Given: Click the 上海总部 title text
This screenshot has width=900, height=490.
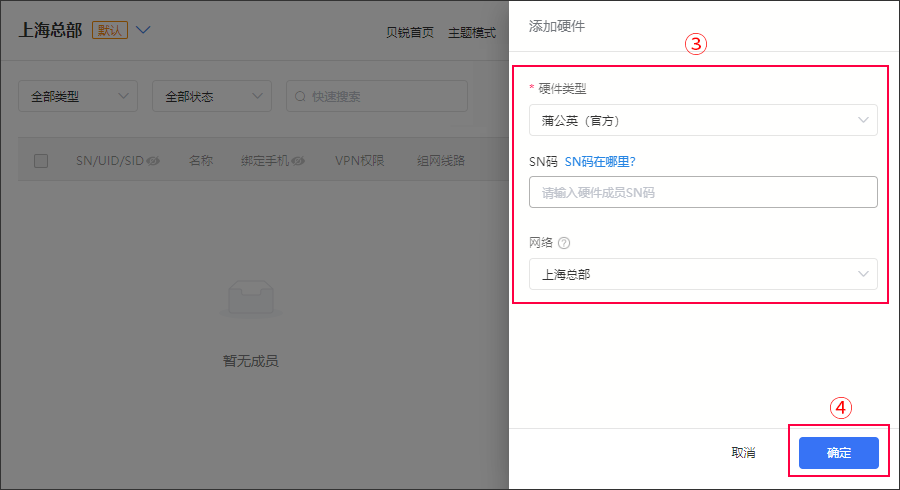Looking at the screenshot, I should (x=51, y=30).
